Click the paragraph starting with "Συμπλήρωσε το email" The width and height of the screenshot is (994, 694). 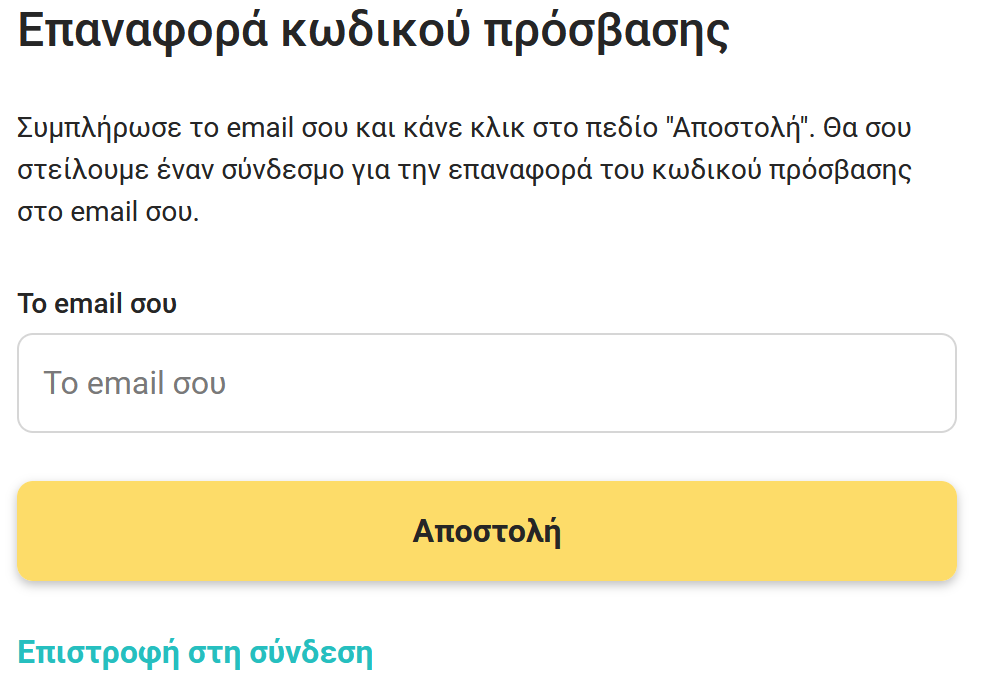pyautogui.click(x=465, y=171)
